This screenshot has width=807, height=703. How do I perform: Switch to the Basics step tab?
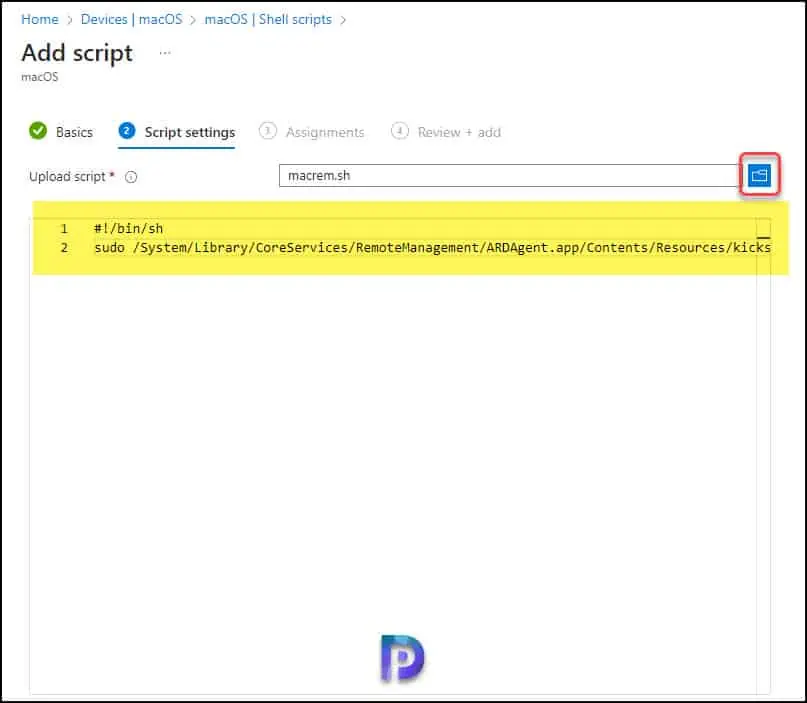(x=61, y=132)
